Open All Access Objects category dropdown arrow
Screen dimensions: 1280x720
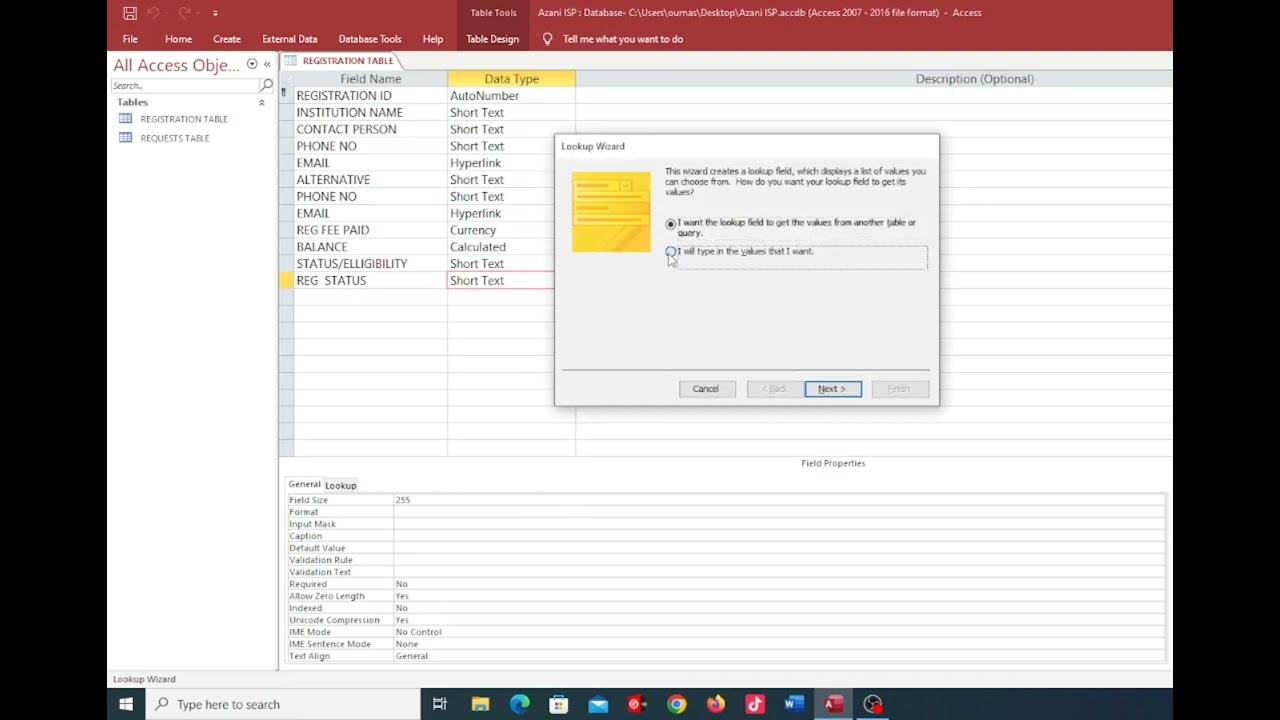click(252, 64)
